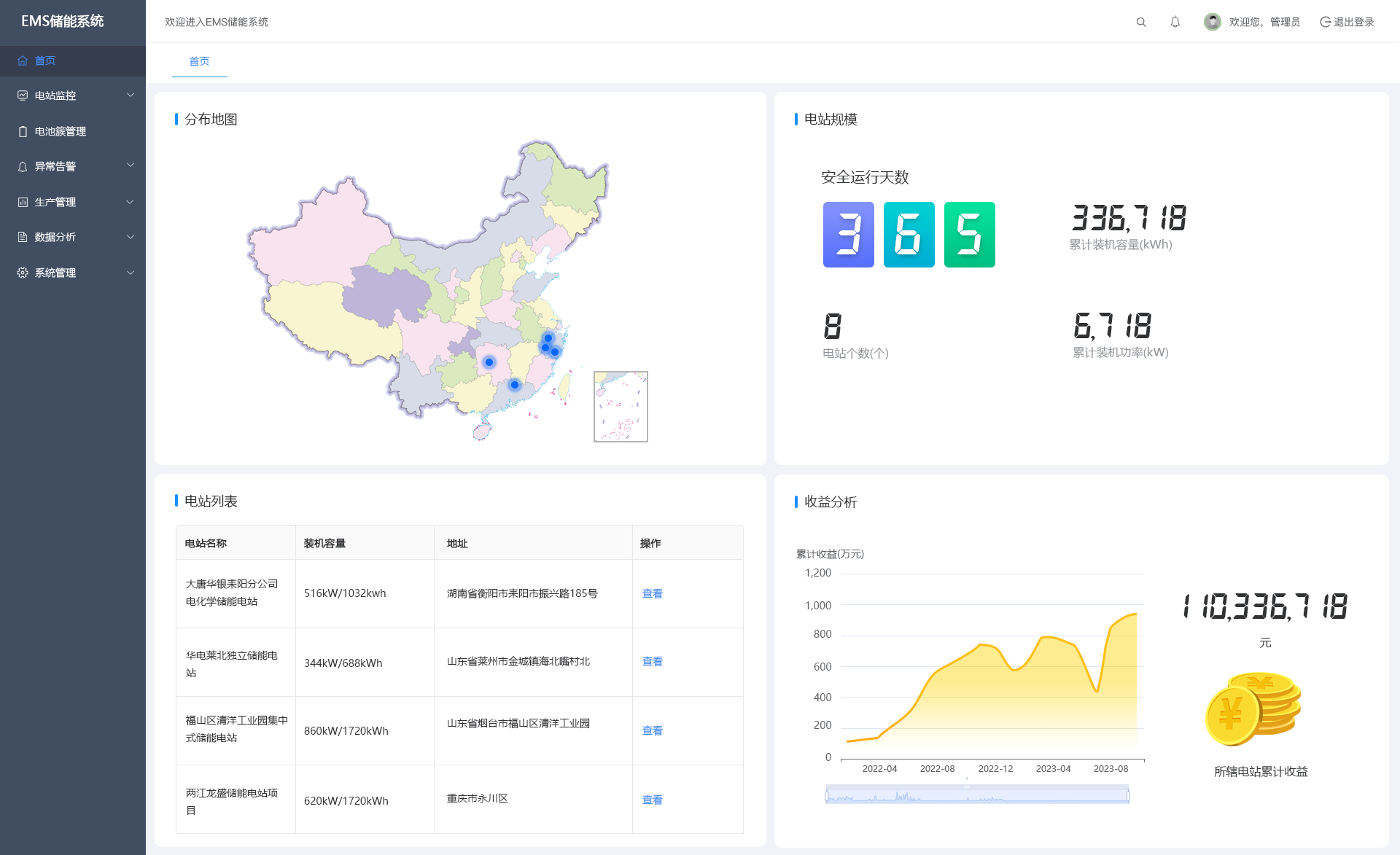
Task: Click the 系统管理 gear icon
Action: coord(23,273)
